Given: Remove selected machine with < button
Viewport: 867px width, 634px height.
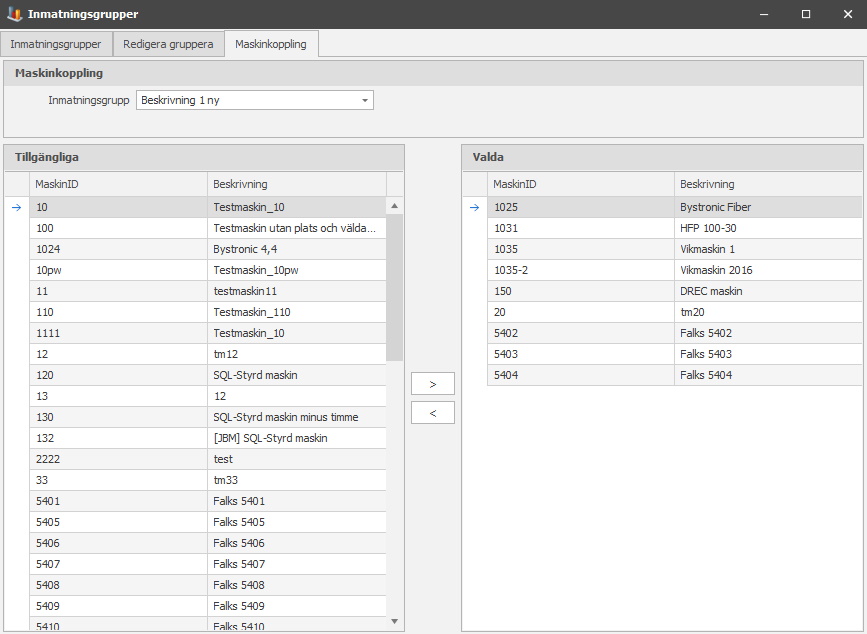Looking at the screenshot, I should tap(433, 413).
